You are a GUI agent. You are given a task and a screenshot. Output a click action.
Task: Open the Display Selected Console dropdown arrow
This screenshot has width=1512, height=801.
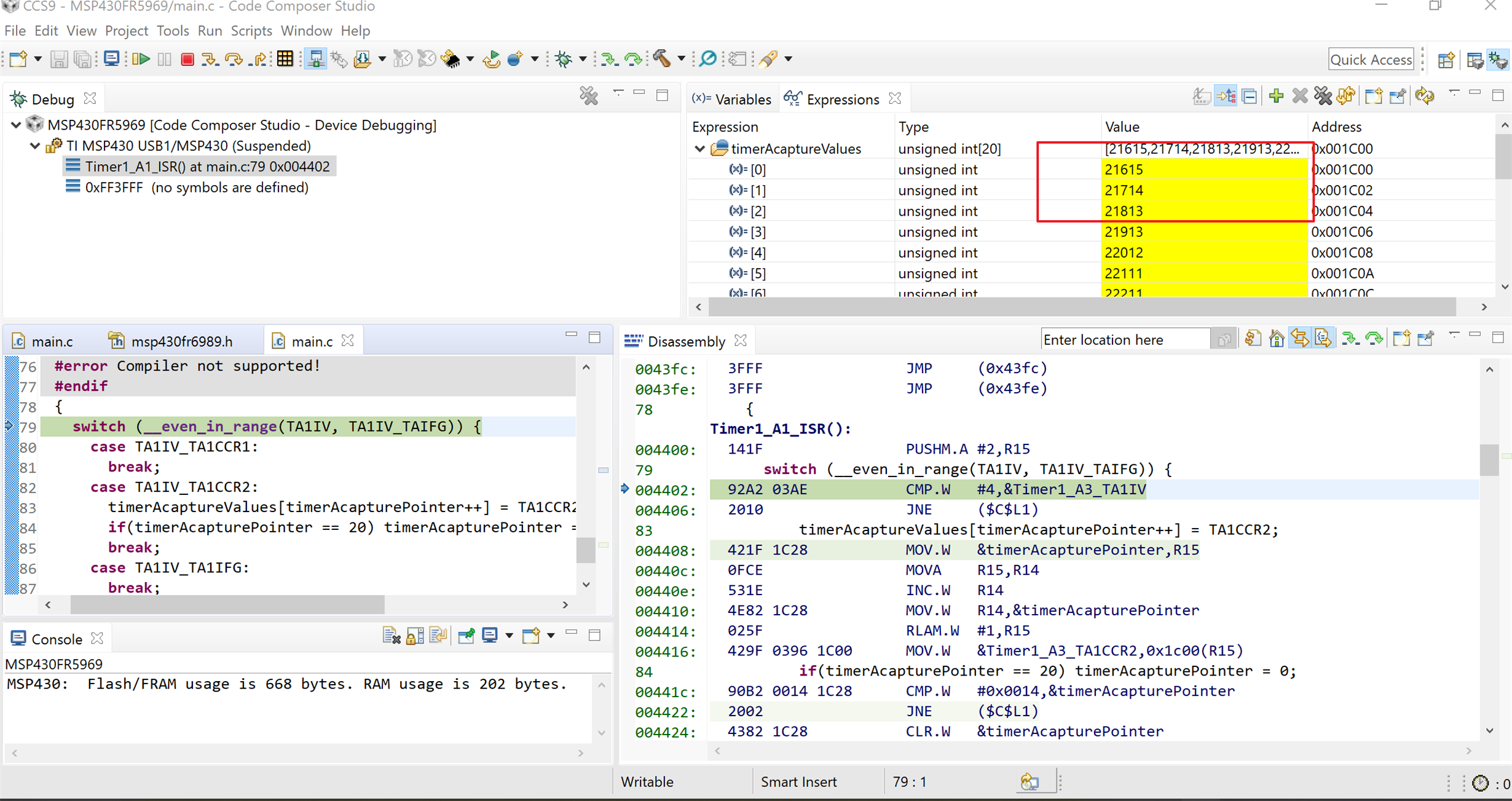pyautogui.click(x=509, y=636)
